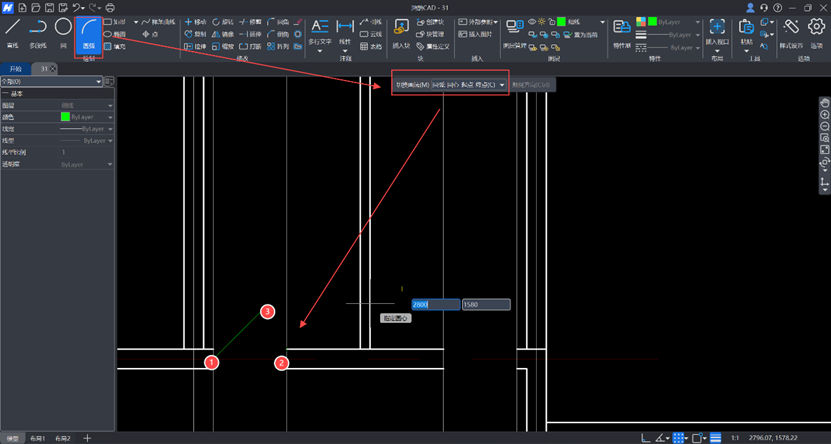831x444 pixels.
Task: Activate the Move (移动) command
Action: point(195,22)
